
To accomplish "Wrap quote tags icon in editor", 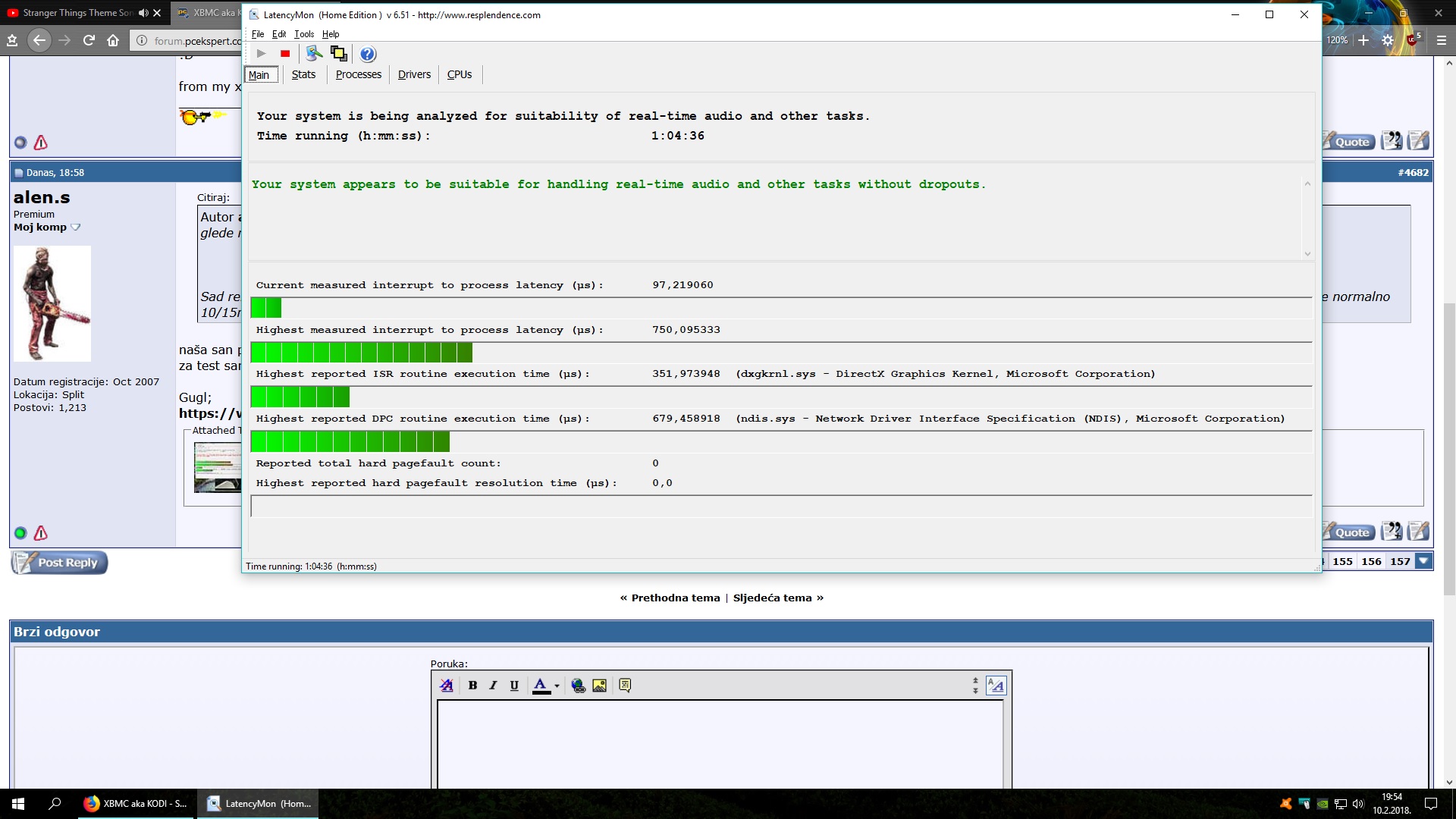I will (x=625, y=686).
